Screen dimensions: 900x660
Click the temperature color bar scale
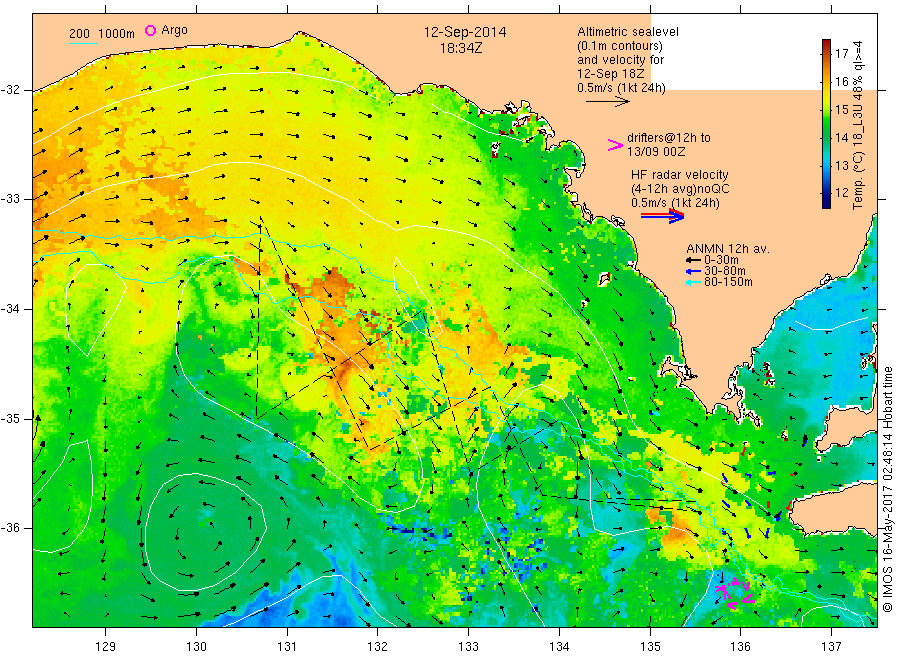tap(827, 123)
